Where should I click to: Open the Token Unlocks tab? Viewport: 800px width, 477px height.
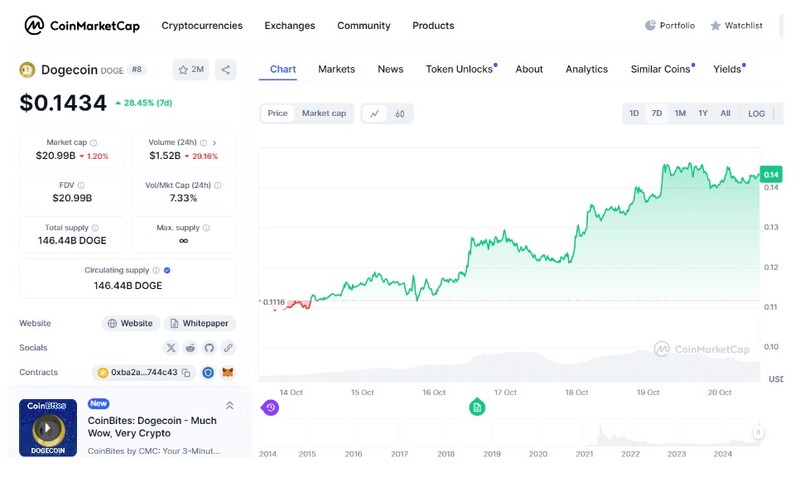461,69
